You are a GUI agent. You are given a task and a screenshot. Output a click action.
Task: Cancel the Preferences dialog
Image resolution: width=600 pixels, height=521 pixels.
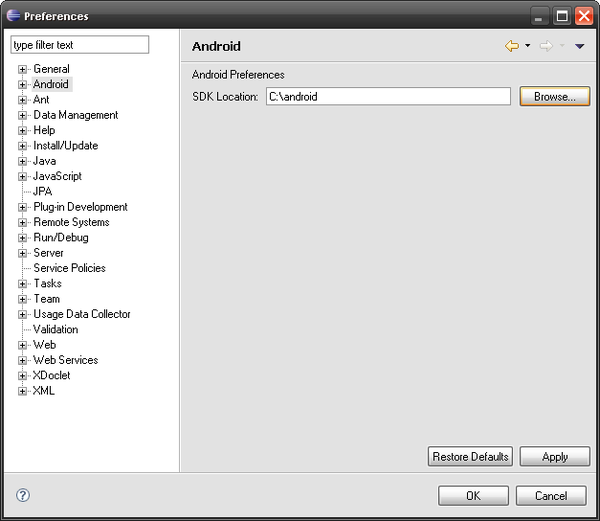tap(551, 496)
